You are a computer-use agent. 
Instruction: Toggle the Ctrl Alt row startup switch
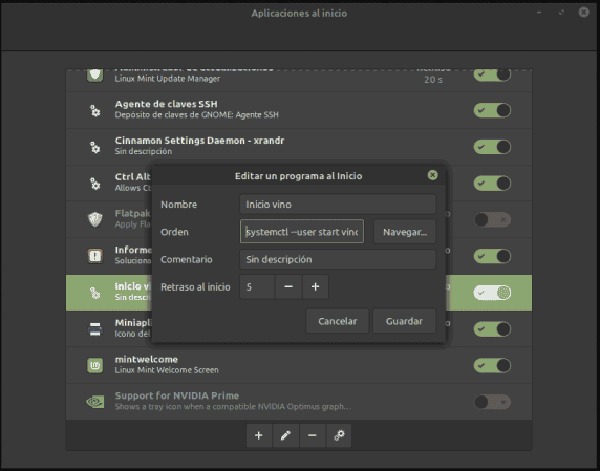(x=492, y=183)
